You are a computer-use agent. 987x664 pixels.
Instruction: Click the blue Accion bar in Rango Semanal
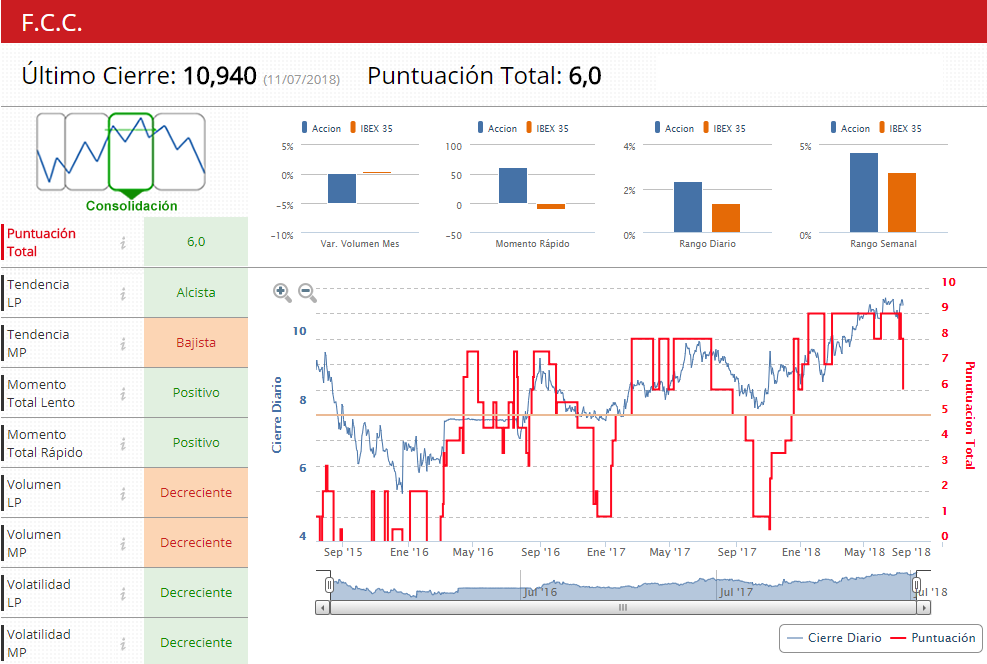click(864, 193)
